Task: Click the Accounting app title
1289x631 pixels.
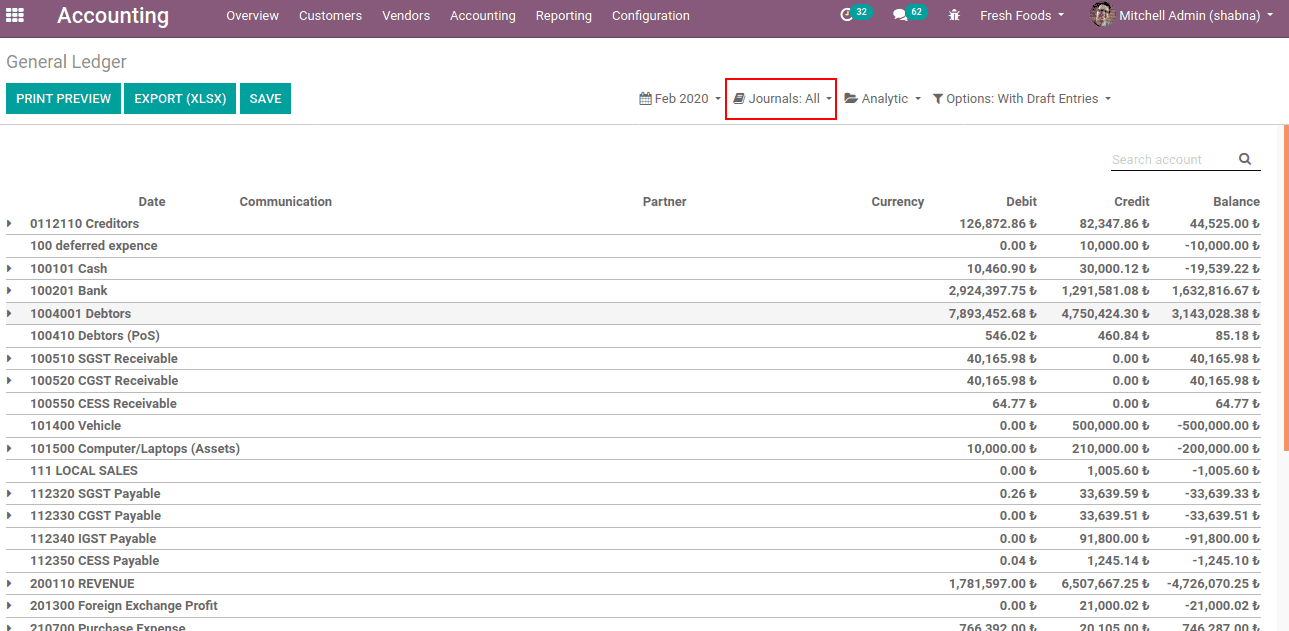Action: click(113, 15)
